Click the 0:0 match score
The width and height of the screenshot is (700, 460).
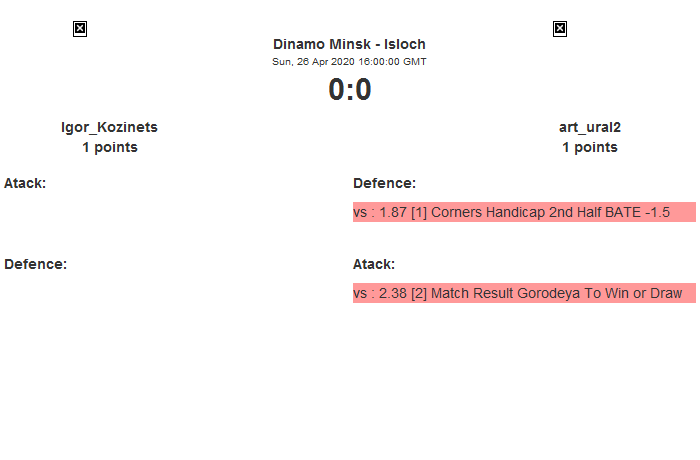(349, 90)
